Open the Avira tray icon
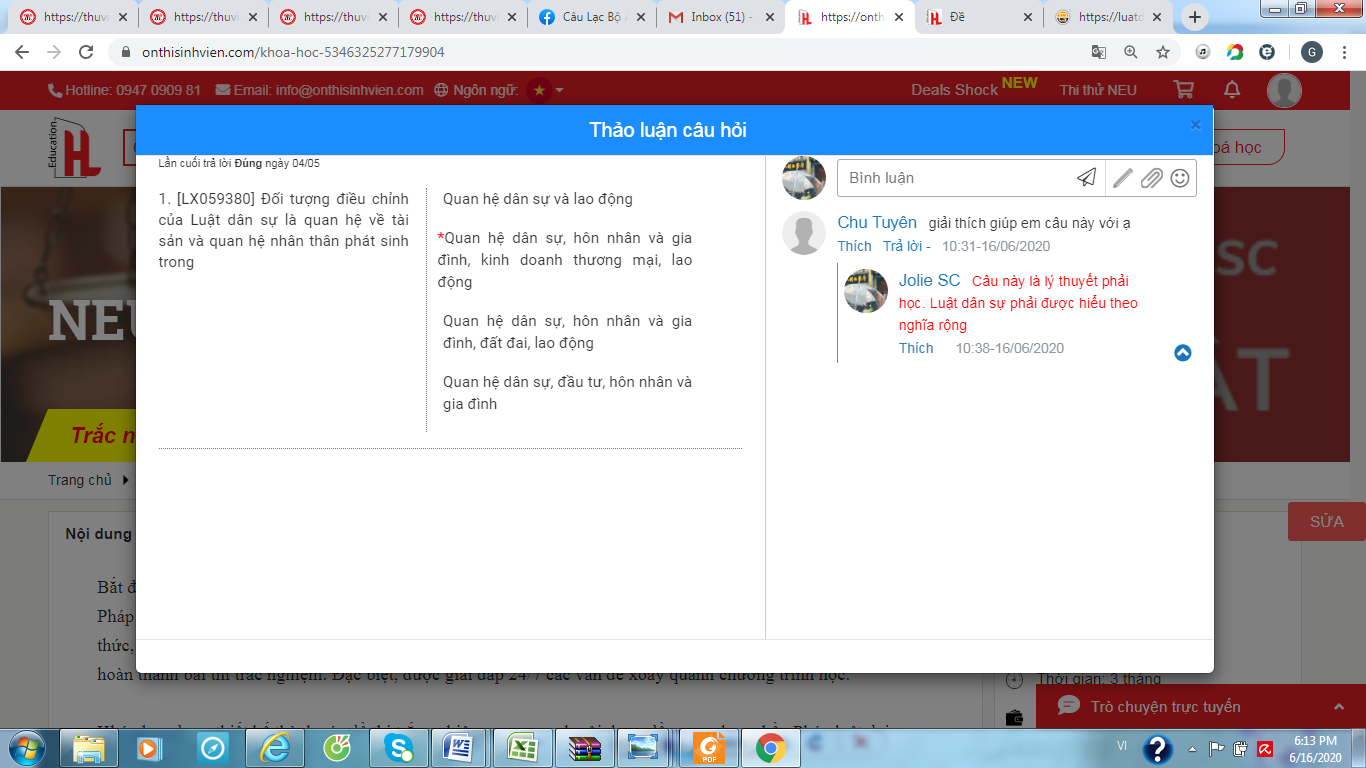This screenshot has height=768, width=1366. [1263, 747]
